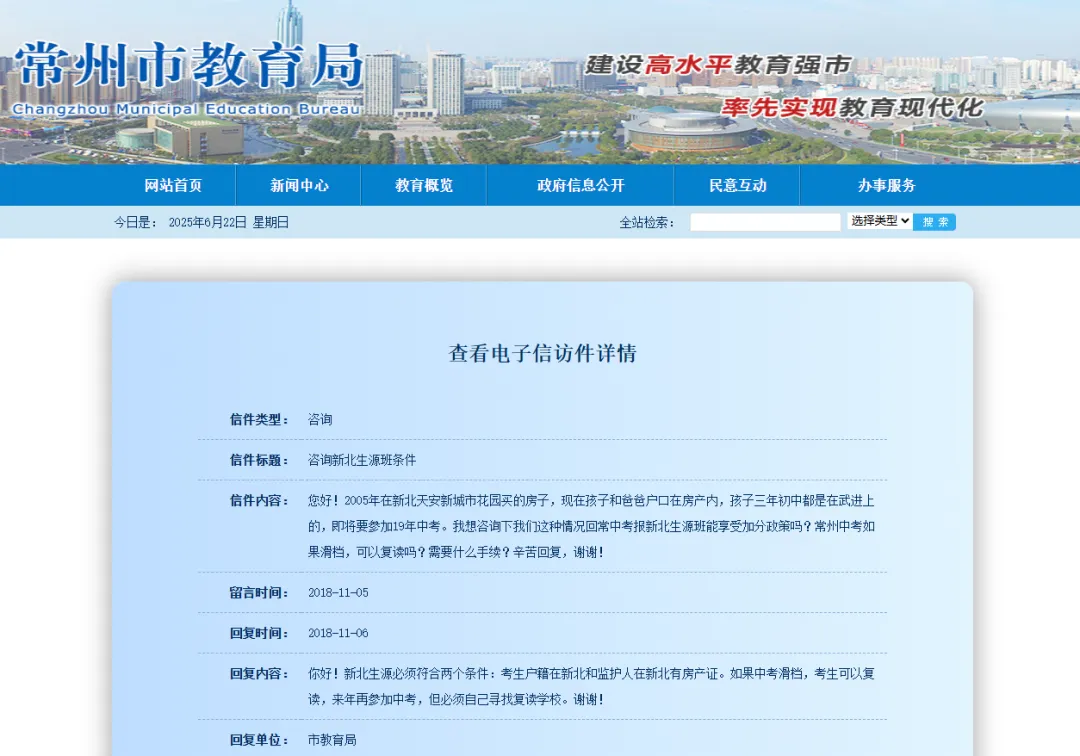1080x756 pixels.
Task: Click the message date 2018-11-05
Action: coord(338,593)
